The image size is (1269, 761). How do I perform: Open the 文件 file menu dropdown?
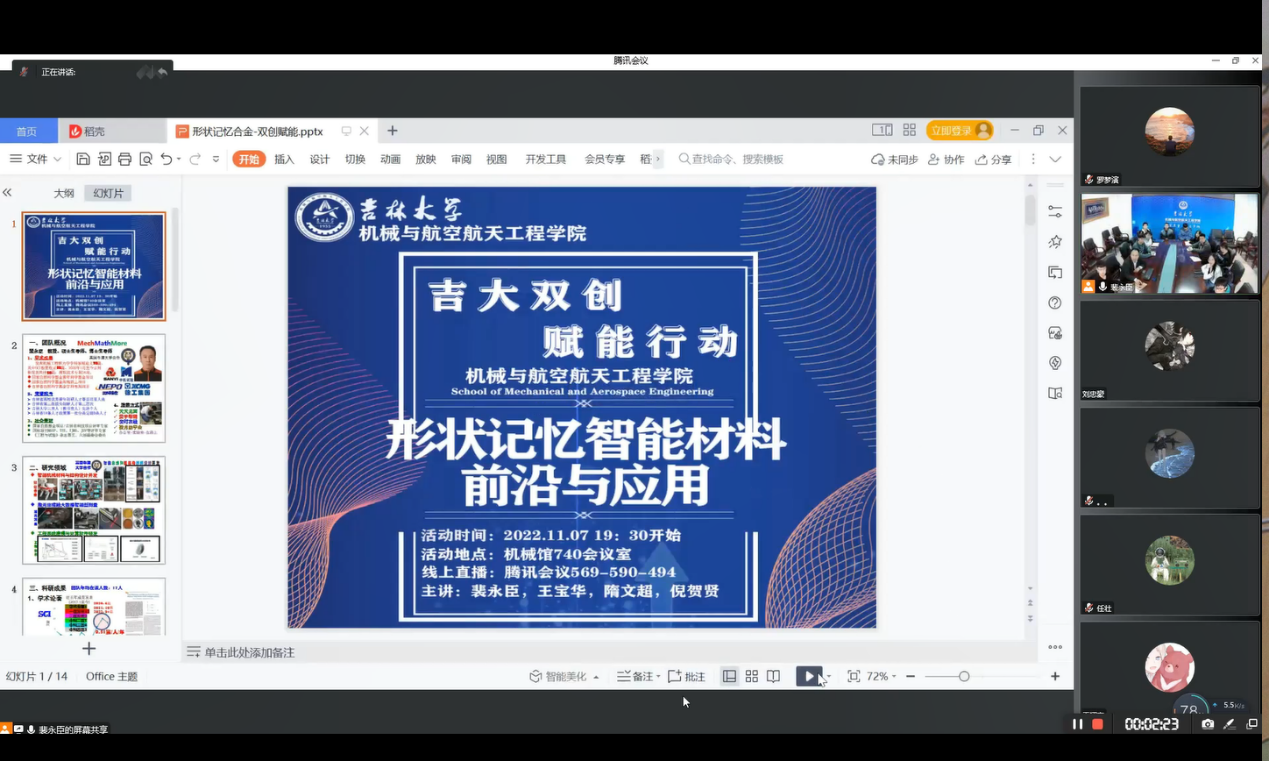click(36, 159)
